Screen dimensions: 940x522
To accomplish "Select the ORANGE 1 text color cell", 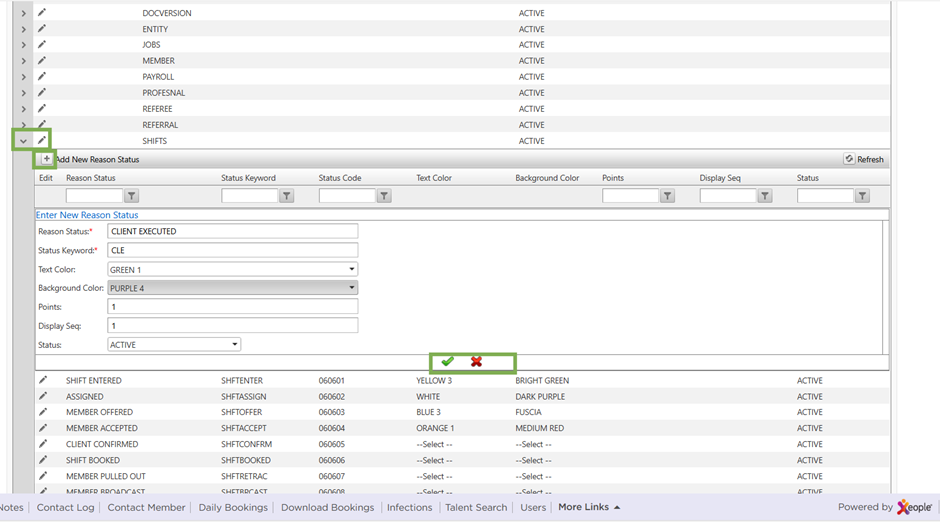I will (x=435, y=429).
